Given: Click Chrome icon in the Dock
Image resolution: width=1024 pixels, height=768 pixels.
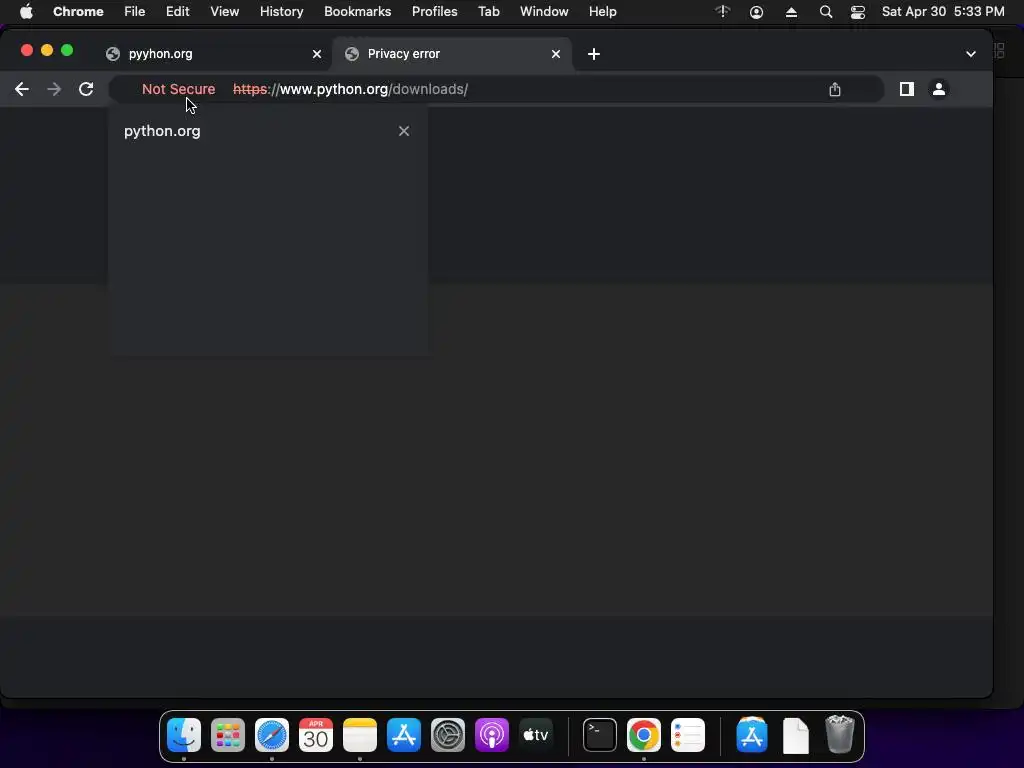Looking at the screenshot, I should tap(644, 735).
